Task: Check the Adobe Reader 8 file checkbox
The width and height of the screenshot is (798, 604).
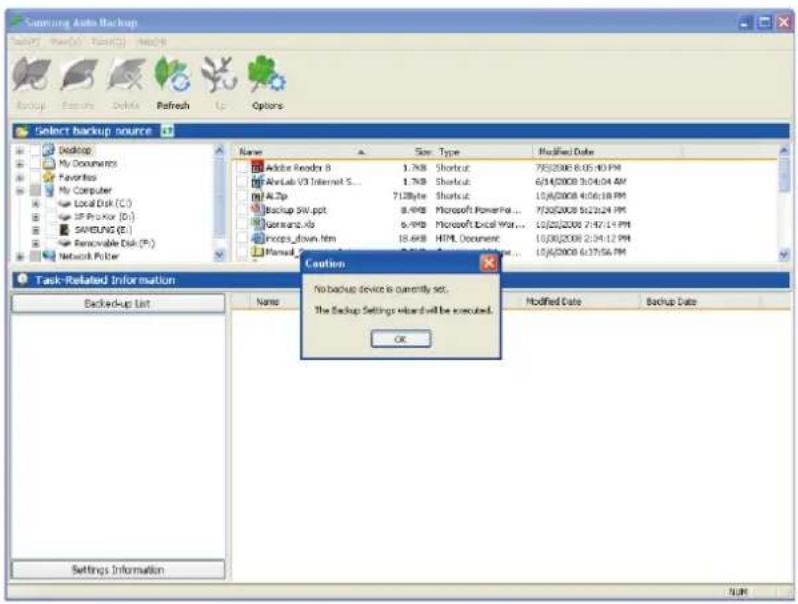Action: [243, 167]
